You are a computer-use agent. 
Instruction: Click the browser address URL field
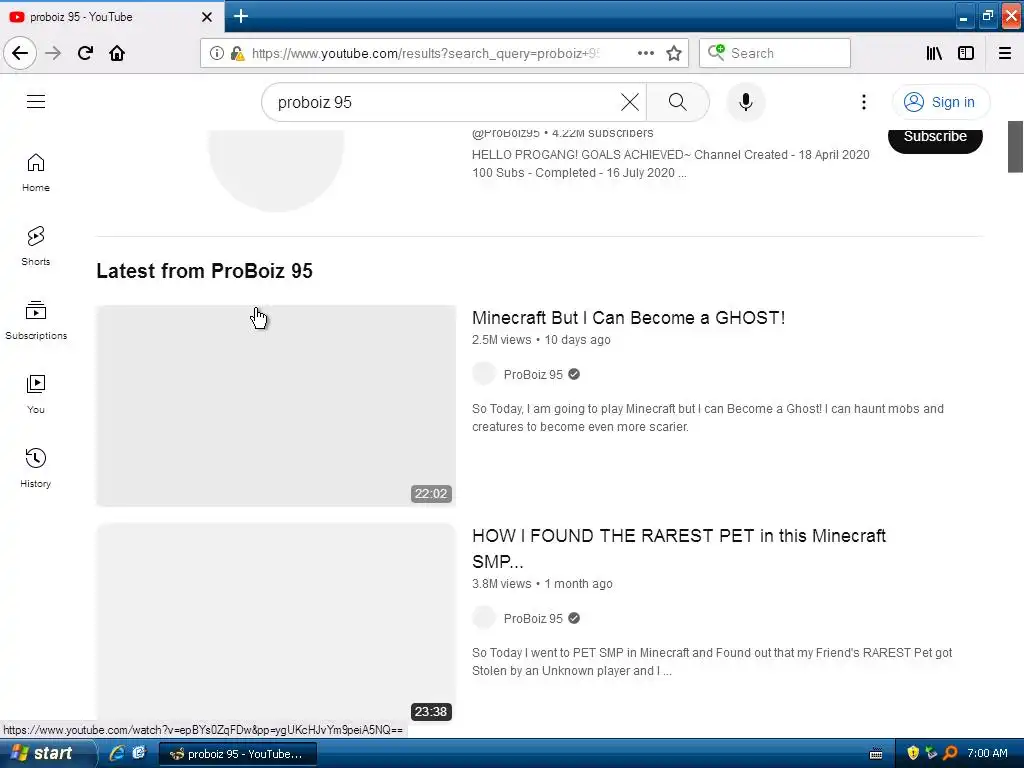[x=424, y=53]
